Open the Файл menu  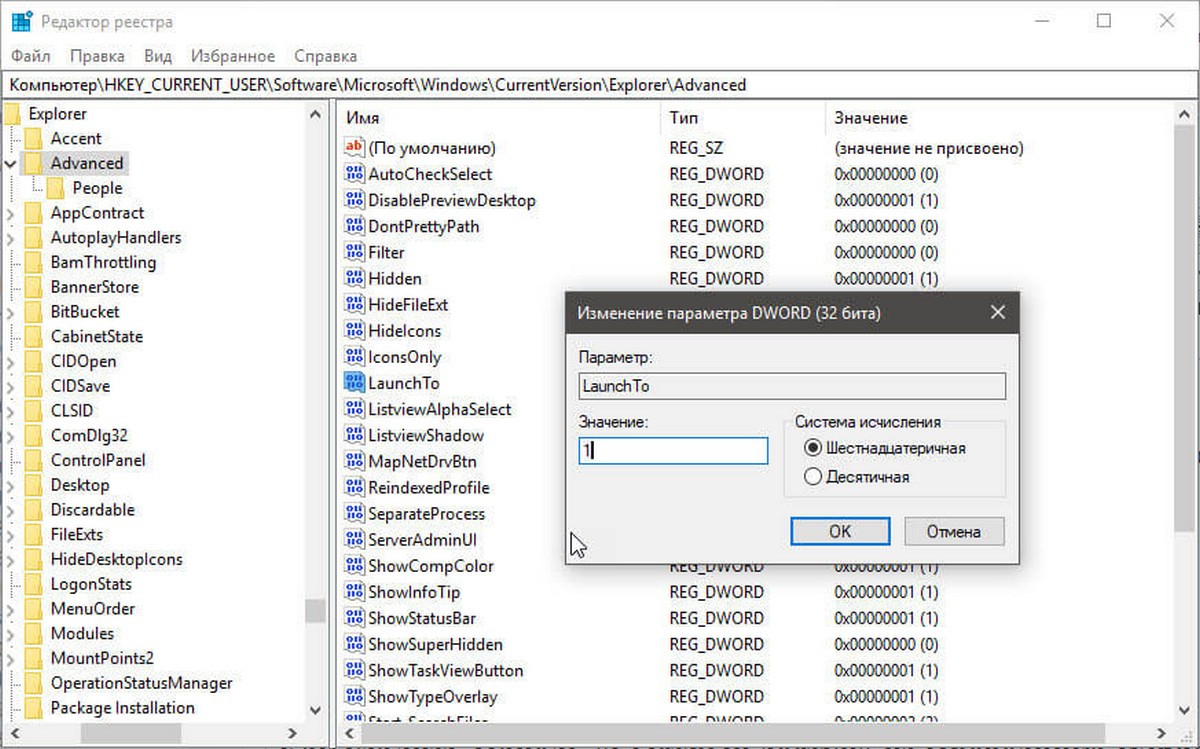pyautogui.click(x=31, y=56)
